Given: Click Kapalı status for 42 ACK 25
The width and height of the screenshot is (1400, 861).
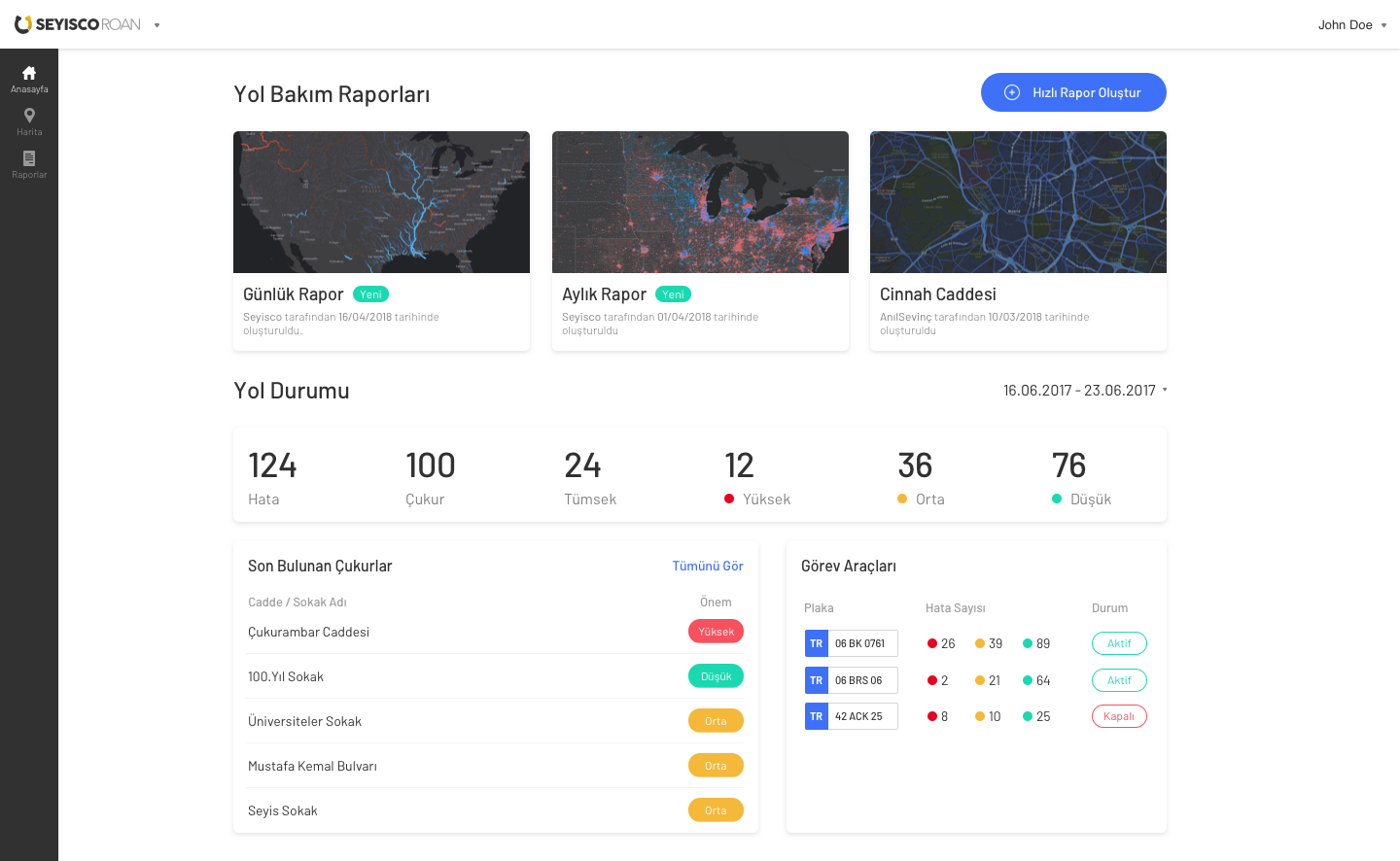Looking at the screenshot, I should [1119, 716].
